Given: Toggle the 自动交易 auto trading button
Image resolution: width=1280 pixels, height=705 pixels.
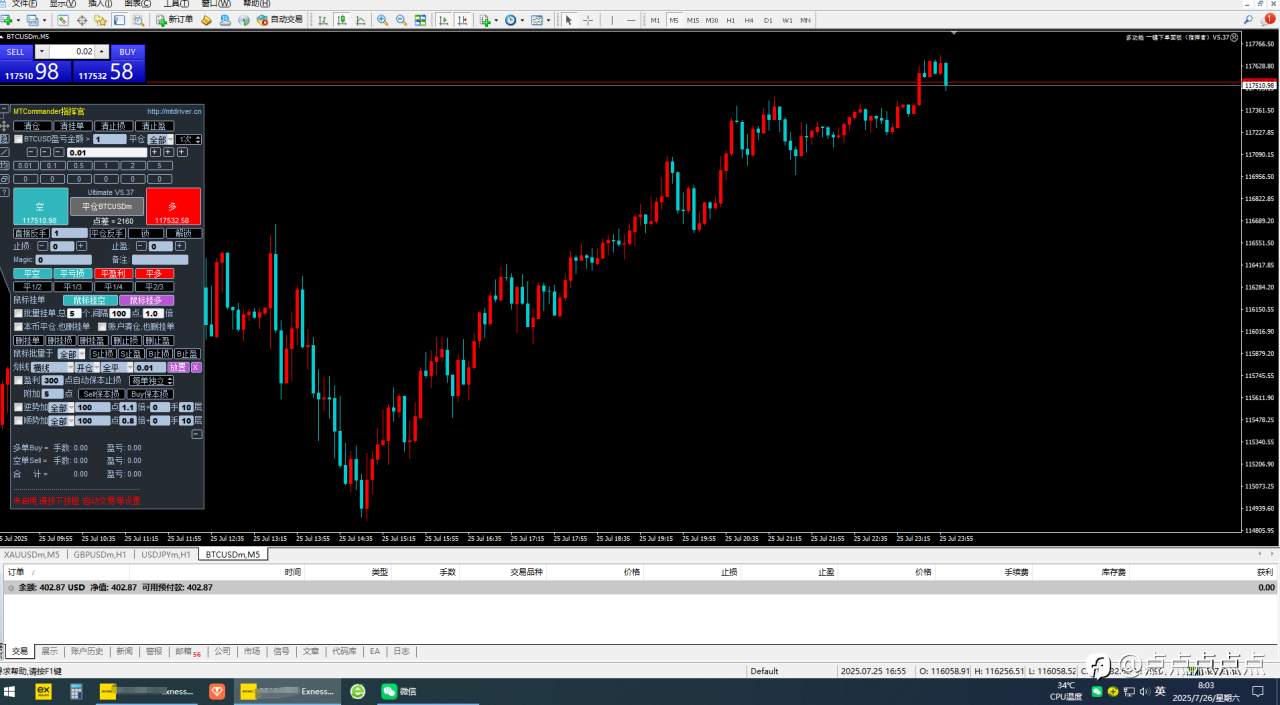Looking at the screenshot, I should 279,20.
